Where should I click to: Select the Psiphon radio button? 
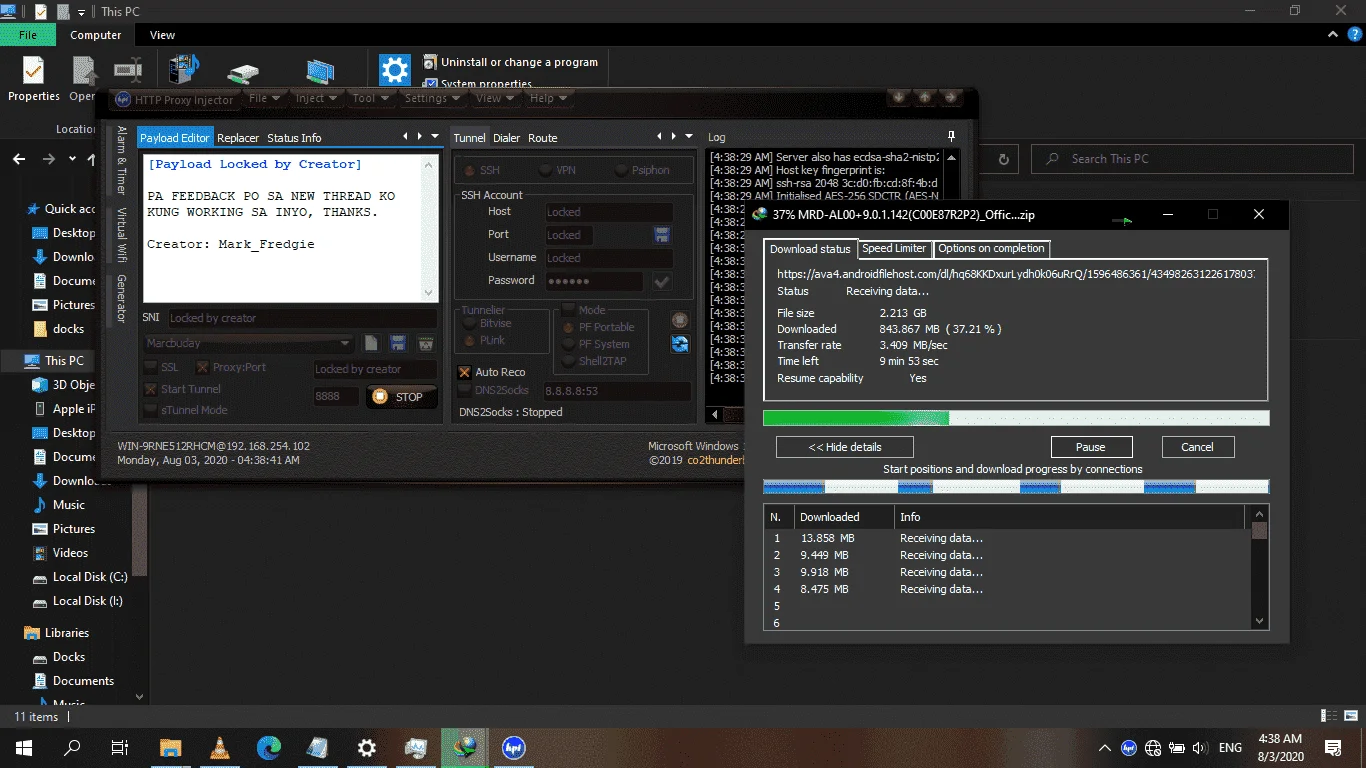621,170
